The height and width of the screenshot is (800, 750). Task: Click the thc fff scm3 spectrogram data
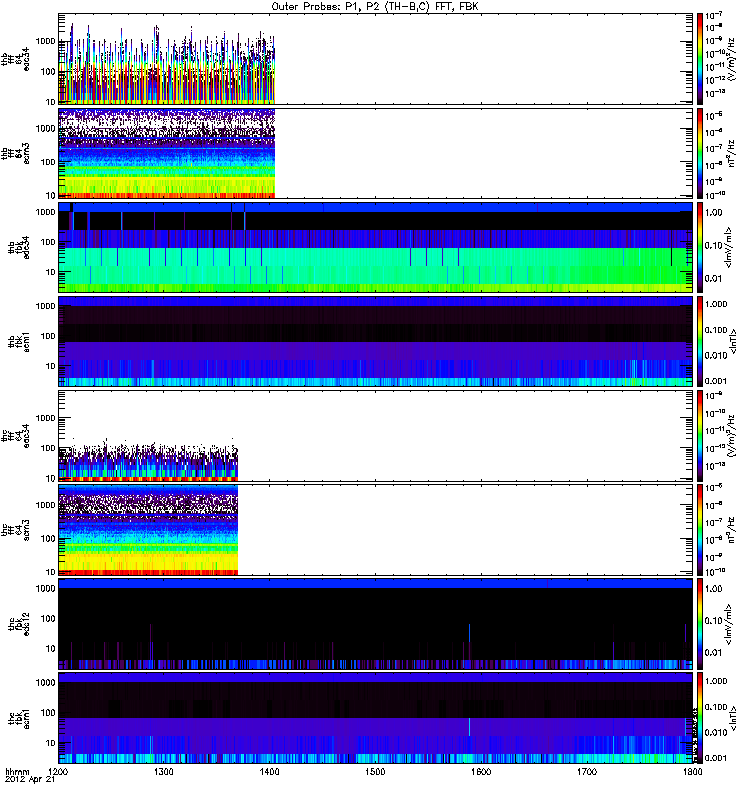coord(148,530)
